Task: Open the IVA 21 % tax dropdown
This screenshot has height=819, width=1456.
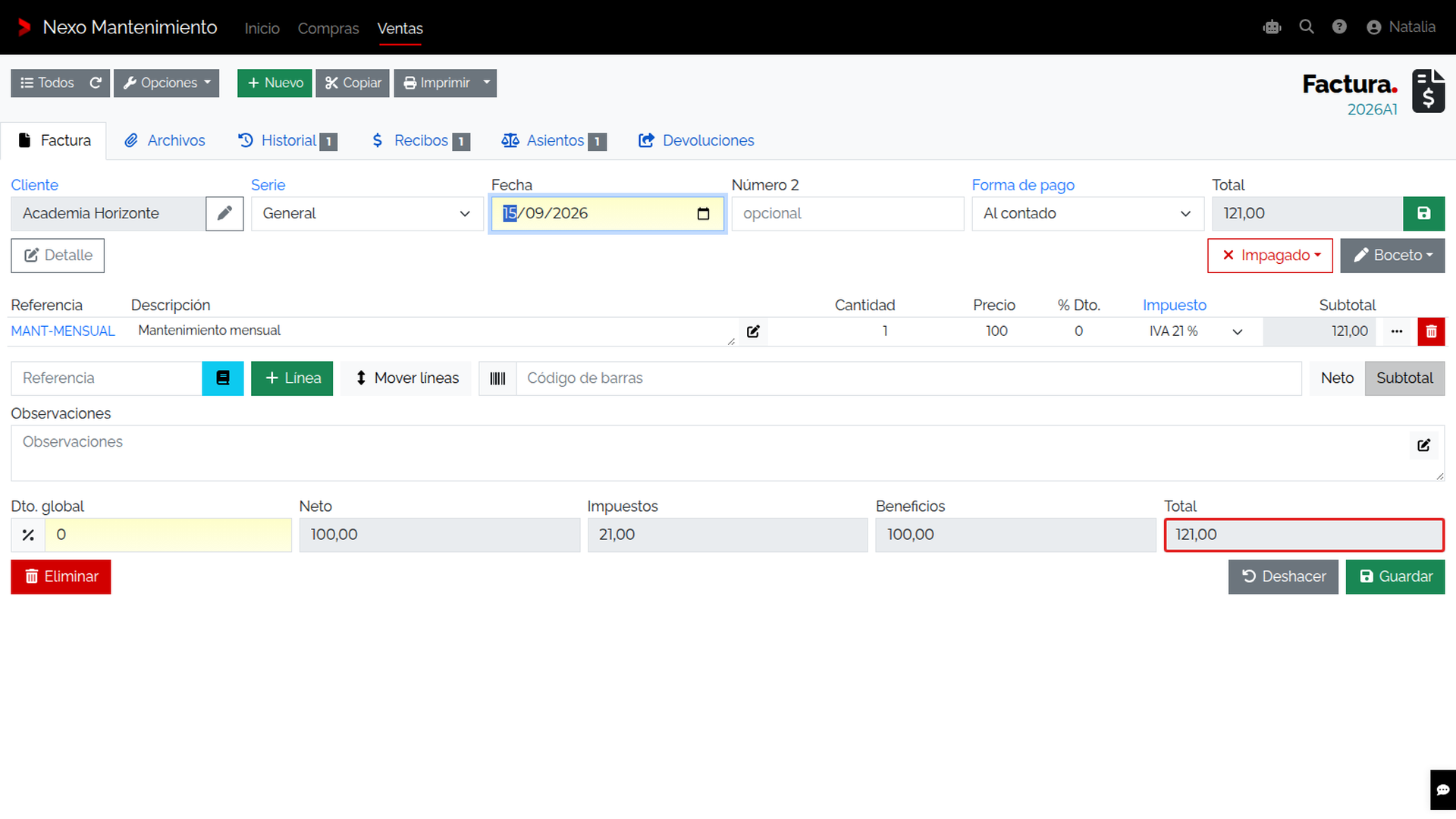Action: pyautogui.click(x=1197, y=331)
